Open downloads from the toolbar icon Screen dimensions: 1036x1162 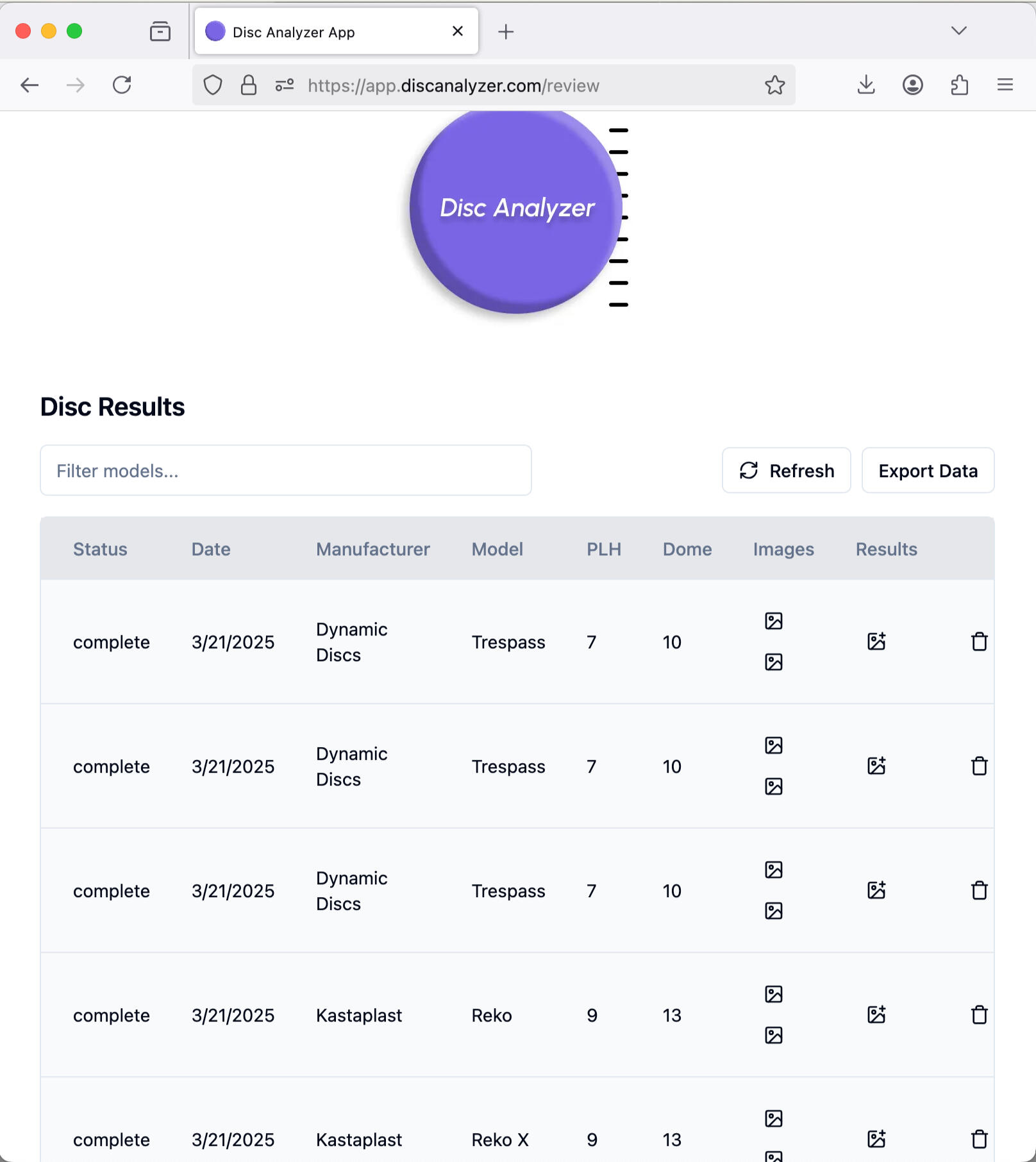click(866, 85)
